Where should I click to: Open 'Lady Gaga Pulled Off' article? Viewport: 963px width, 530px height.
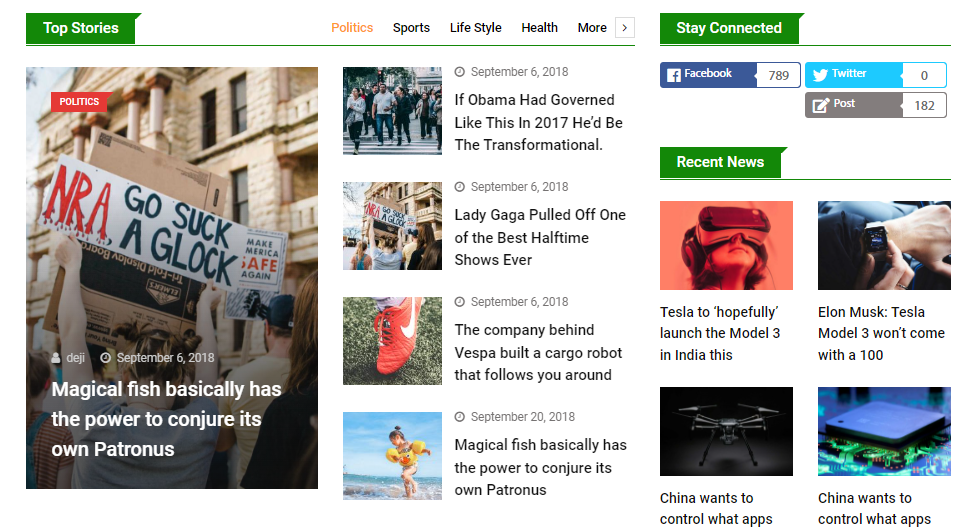pos(540,237)
